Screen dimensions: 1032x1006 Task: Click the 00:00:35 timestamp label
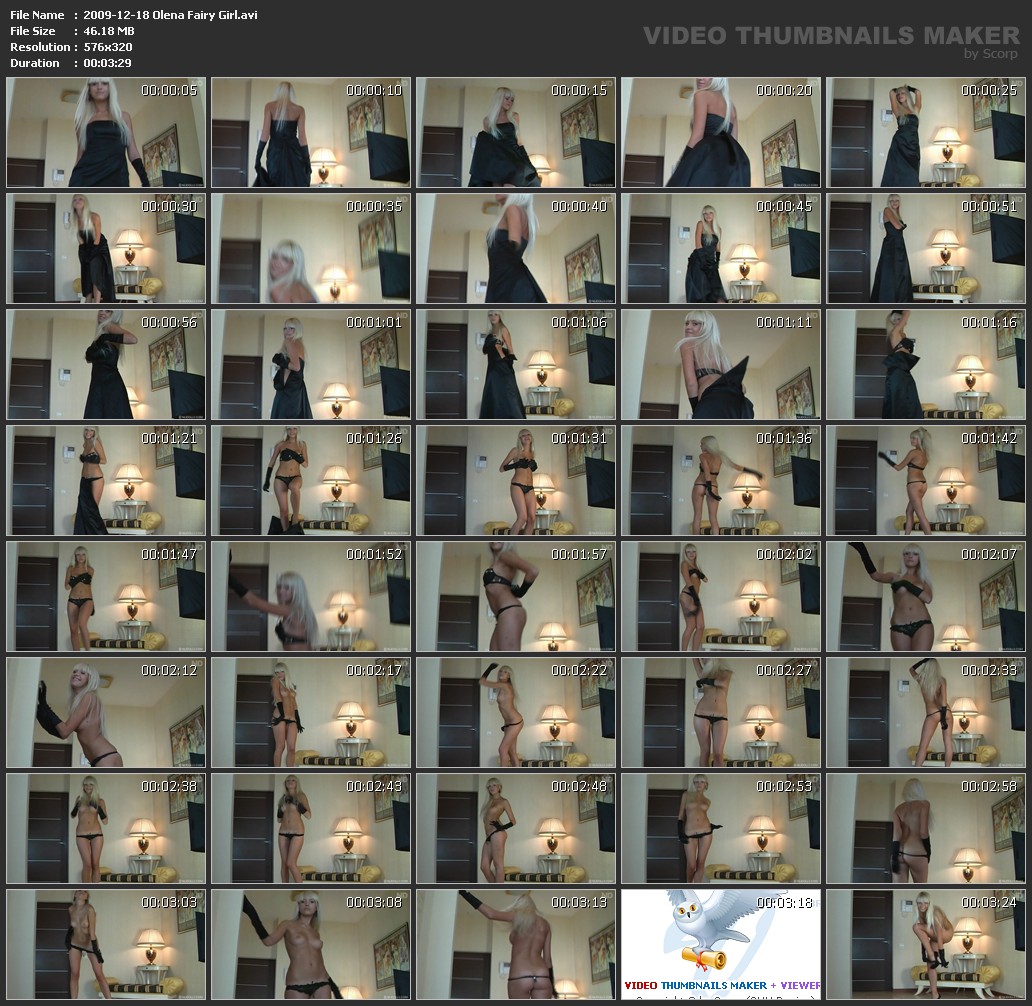click(374, 206)
